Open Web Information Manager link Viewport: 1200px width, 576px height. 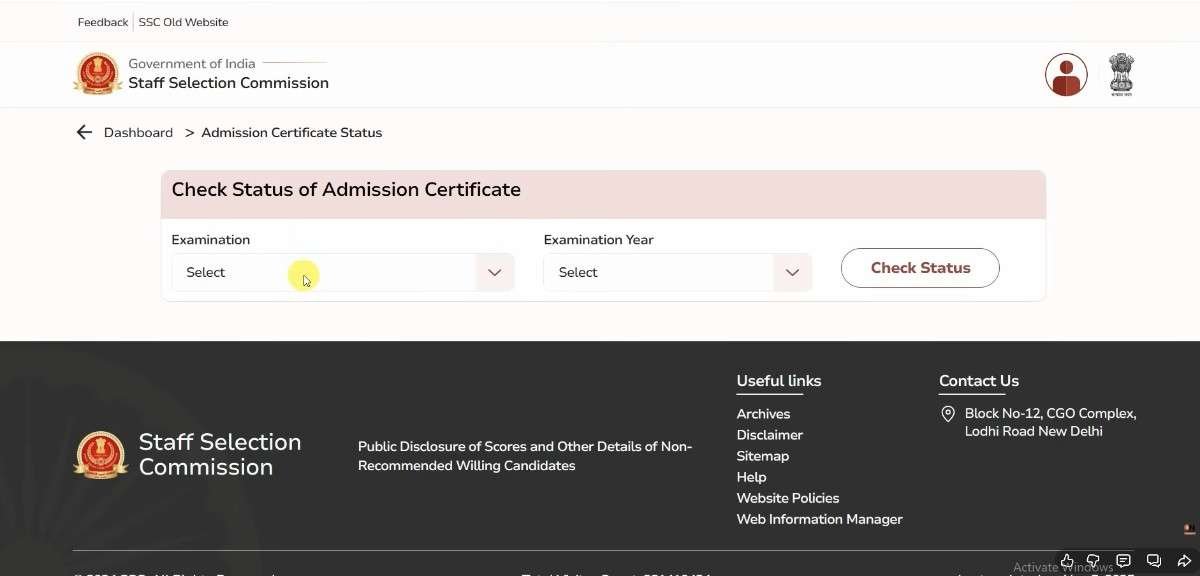[819, 519]
